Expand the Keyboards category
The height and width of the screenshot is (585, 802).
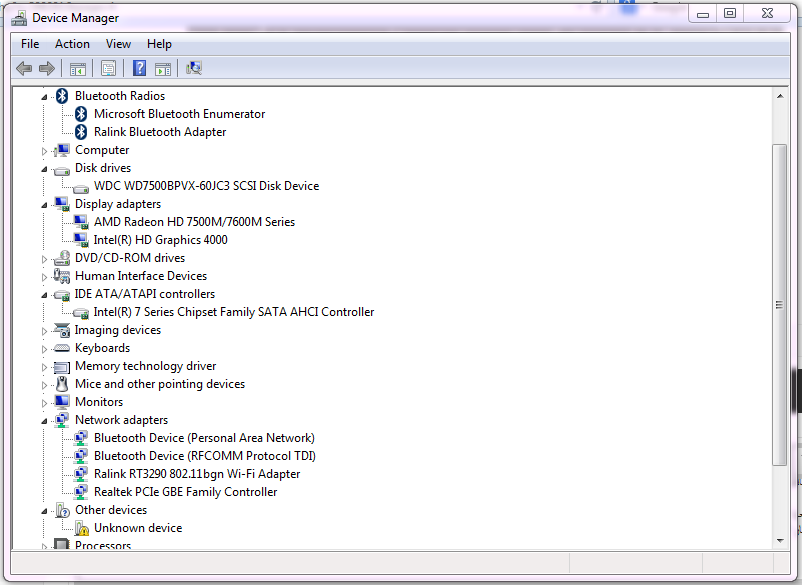pos(44,349)
